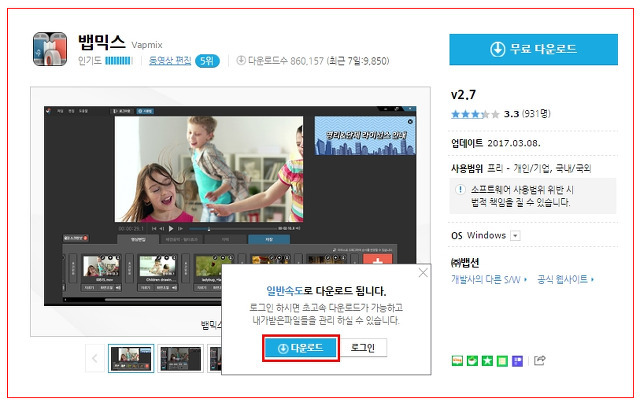Click the 5위 ranking badge

point(207,61)
